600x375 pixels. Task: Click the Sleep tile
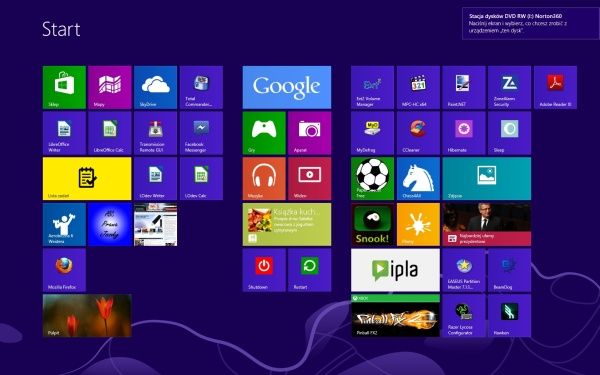point(509,133)
